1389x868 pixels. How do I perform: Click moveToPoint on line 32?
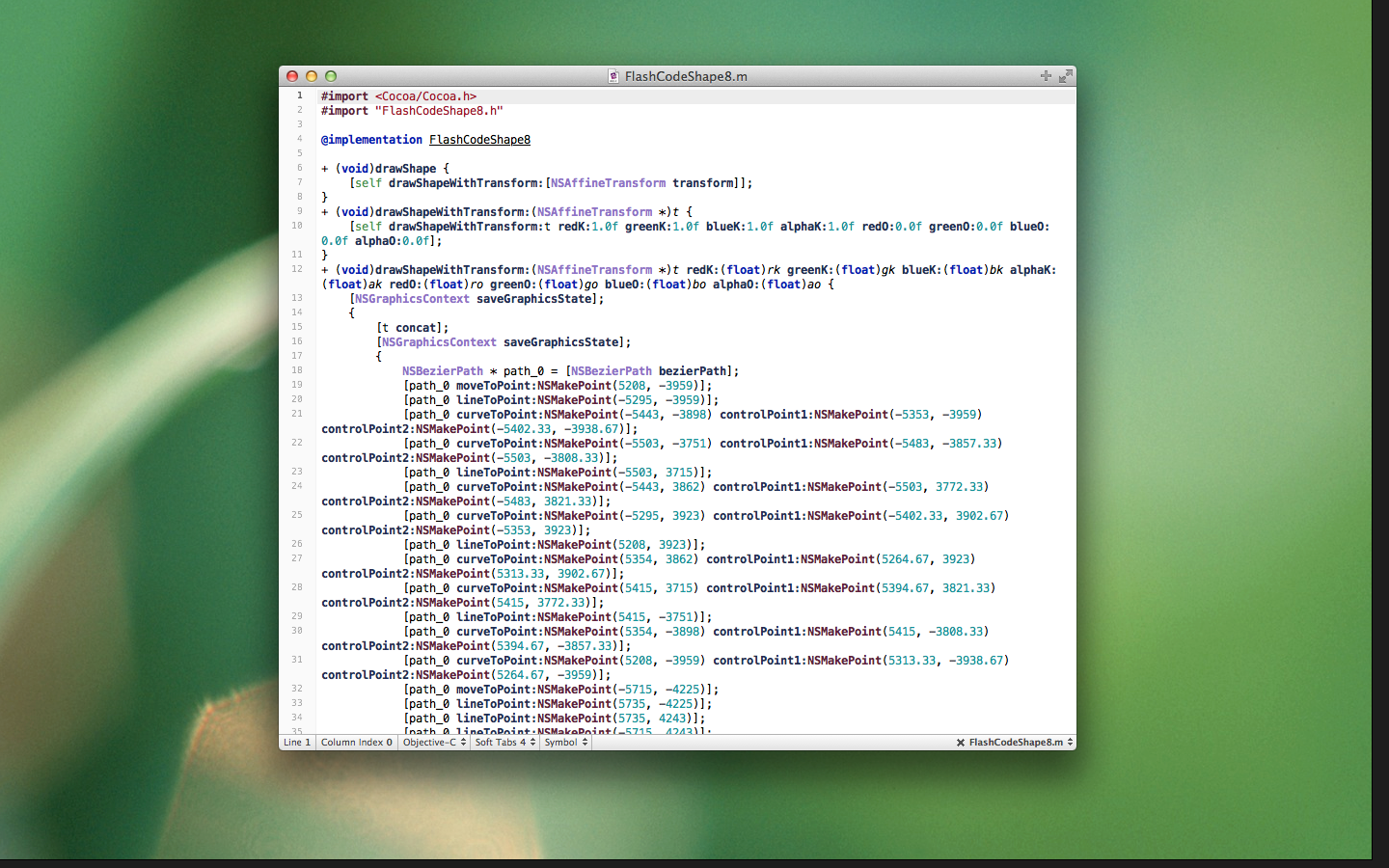pos(493,690)
